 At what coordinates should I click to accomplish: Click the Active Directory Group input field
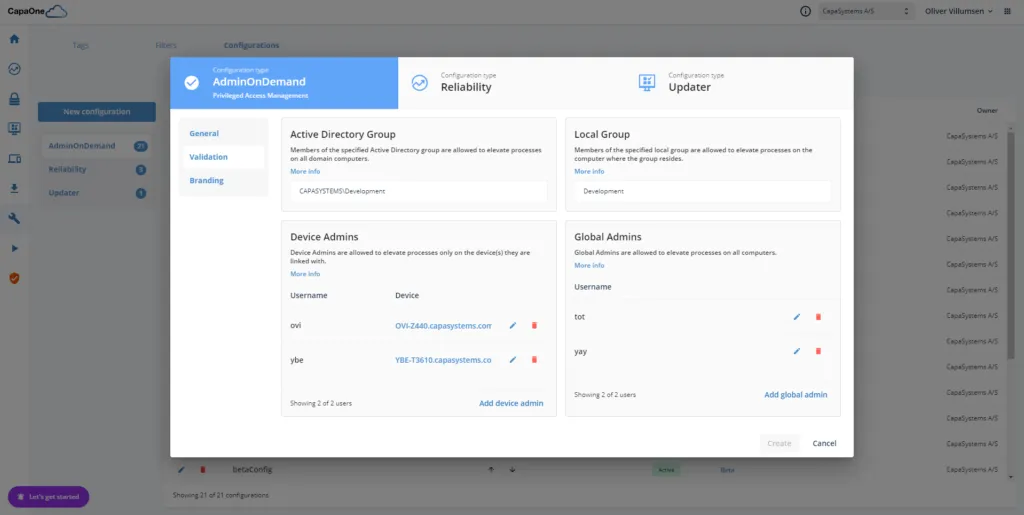point(418,192)
